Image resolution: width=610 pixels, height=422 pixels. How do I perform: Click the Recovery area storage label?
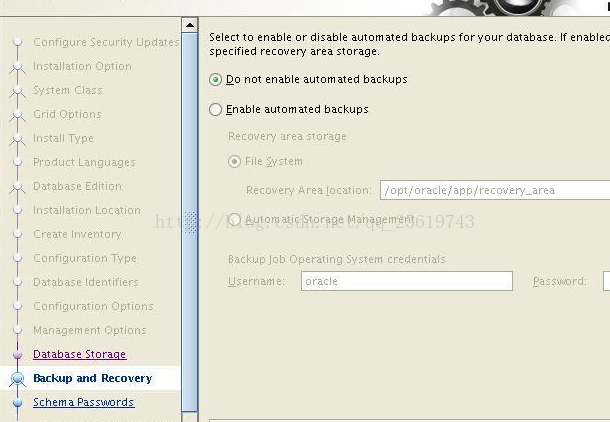click(287, 137)
